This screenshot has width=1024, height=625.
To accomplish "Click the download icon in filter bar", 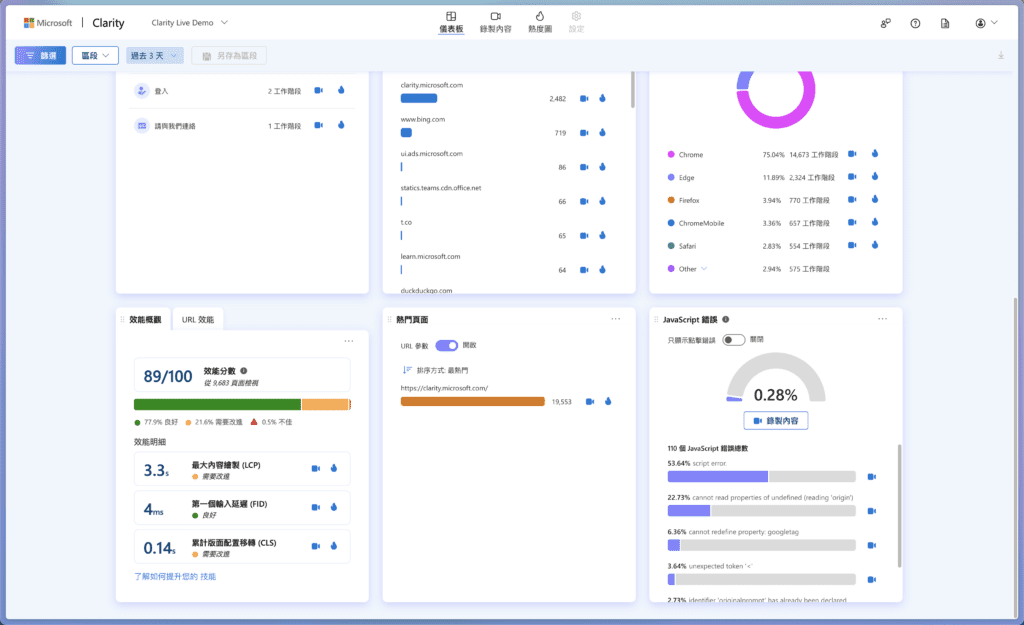I will point(1000,55).
